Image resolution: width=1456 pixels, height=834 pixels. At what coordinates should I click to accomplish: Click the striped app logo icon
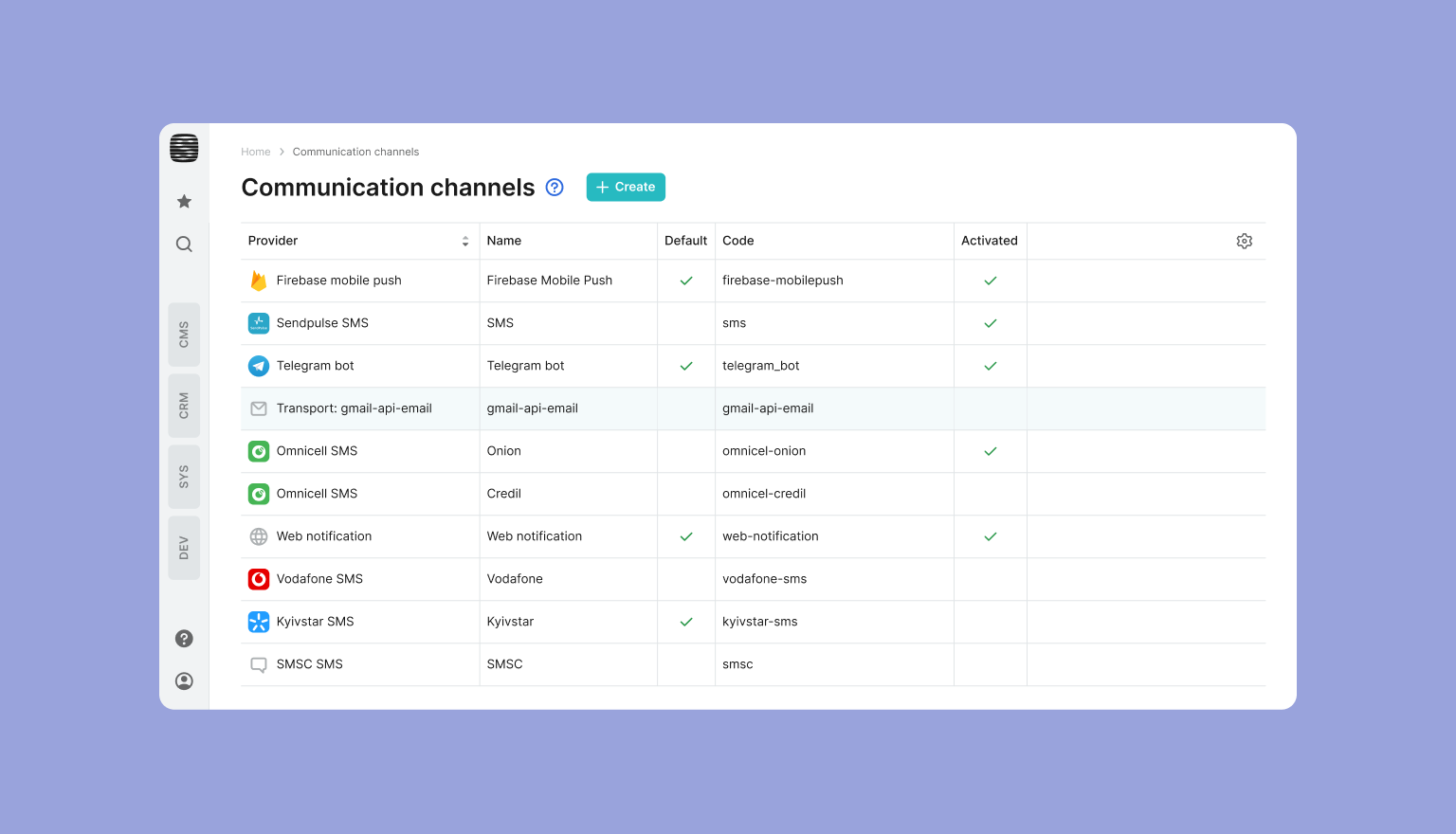click(x=184, y=148)
